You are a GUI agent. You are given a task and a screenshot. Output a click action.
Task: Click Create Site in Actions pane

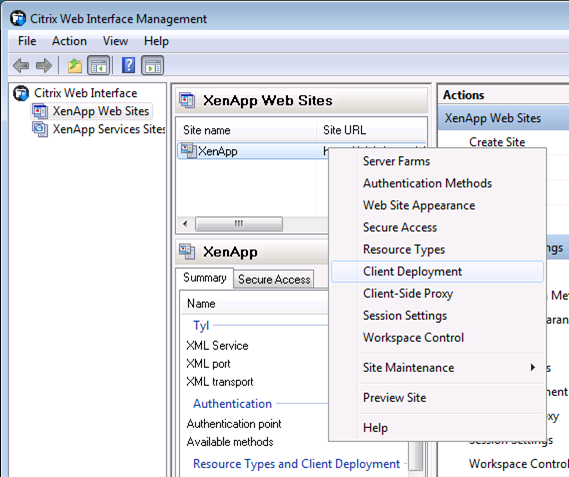(497, 142)
